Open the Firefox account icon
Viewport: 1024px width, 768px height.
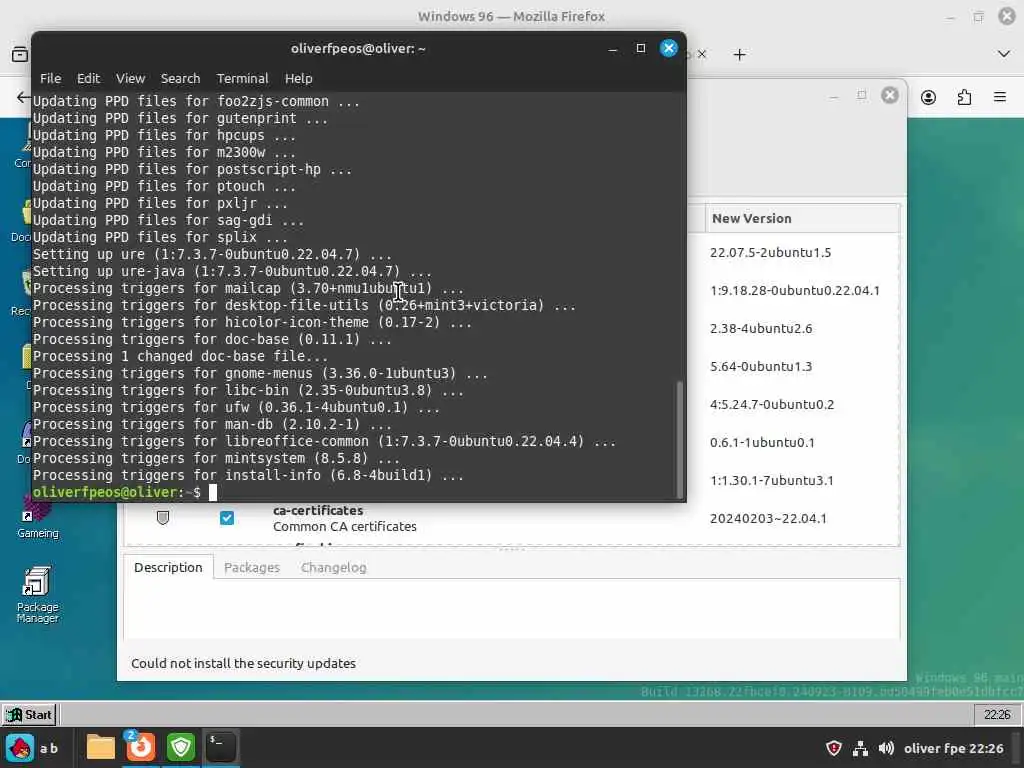point(928,97)
